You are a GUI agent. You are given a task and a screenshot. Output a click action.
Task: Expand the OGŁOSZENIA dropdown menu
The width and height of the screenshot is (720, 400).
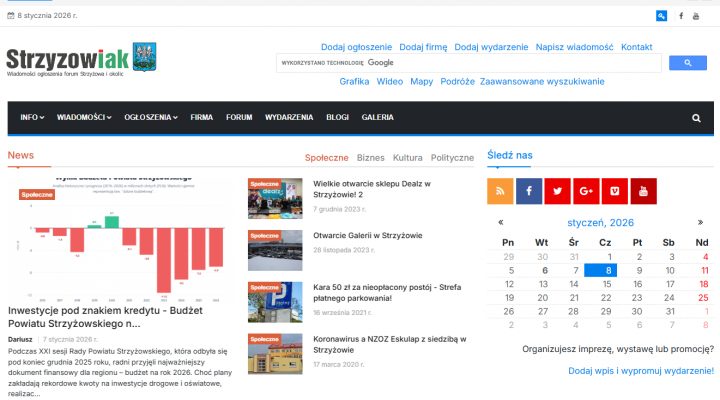[x=151, y=118]
